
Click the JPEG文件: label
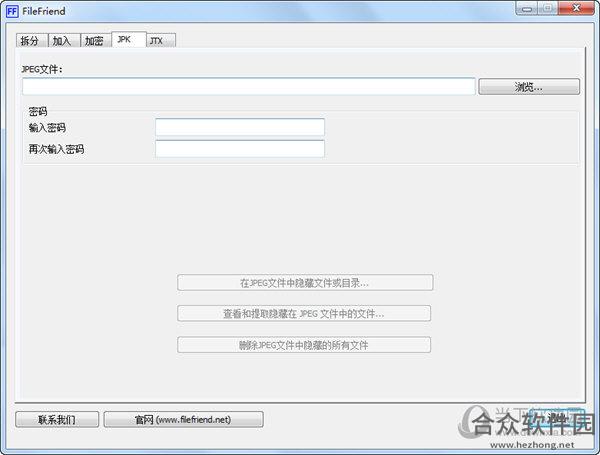tap(42, 69)
